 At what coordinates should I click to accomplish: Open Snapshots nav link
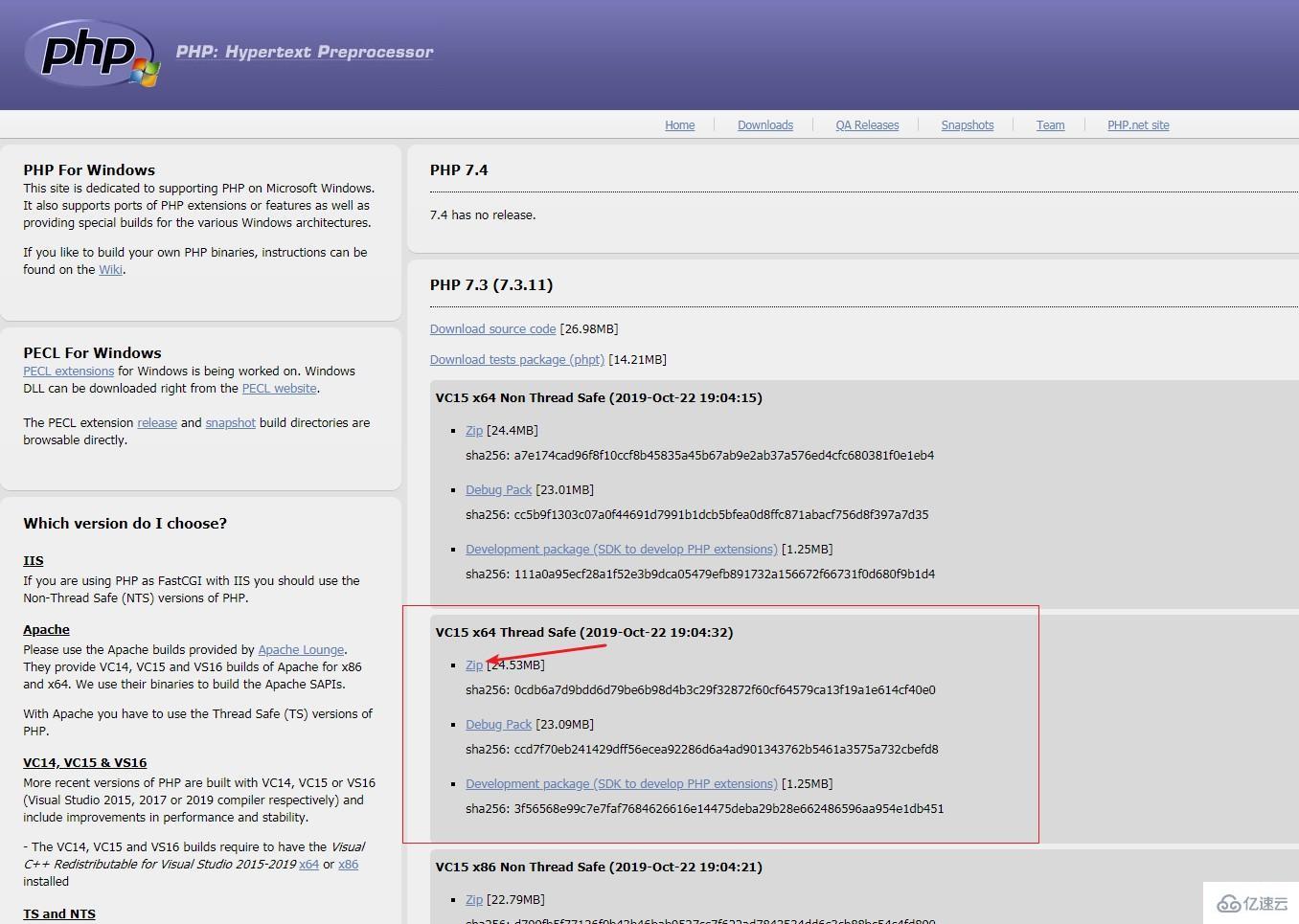coord(968,125)
